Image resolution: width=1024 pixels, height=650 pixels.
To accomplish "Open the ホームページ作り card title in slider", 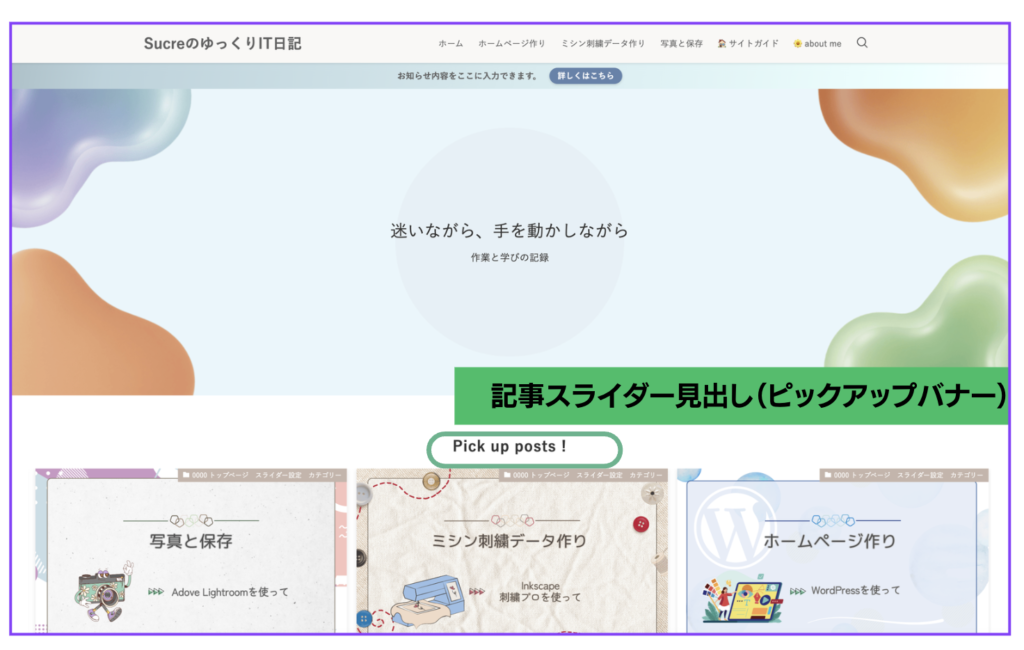I will pyautogui.click(x=830, y=541).
